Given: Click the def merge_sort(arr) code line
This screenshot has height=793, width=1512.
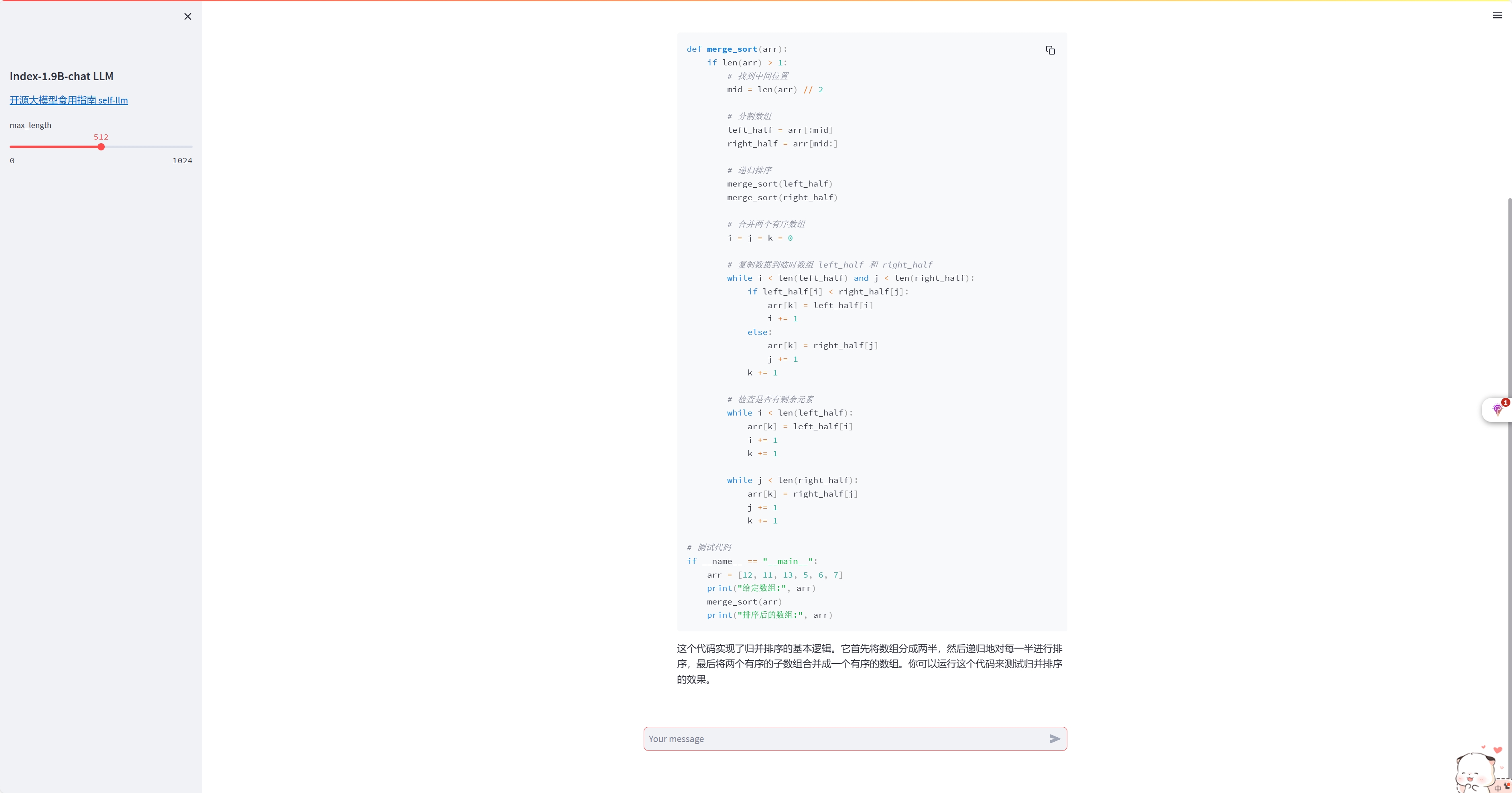Looking at the screenshot, I should pos(737,49).
